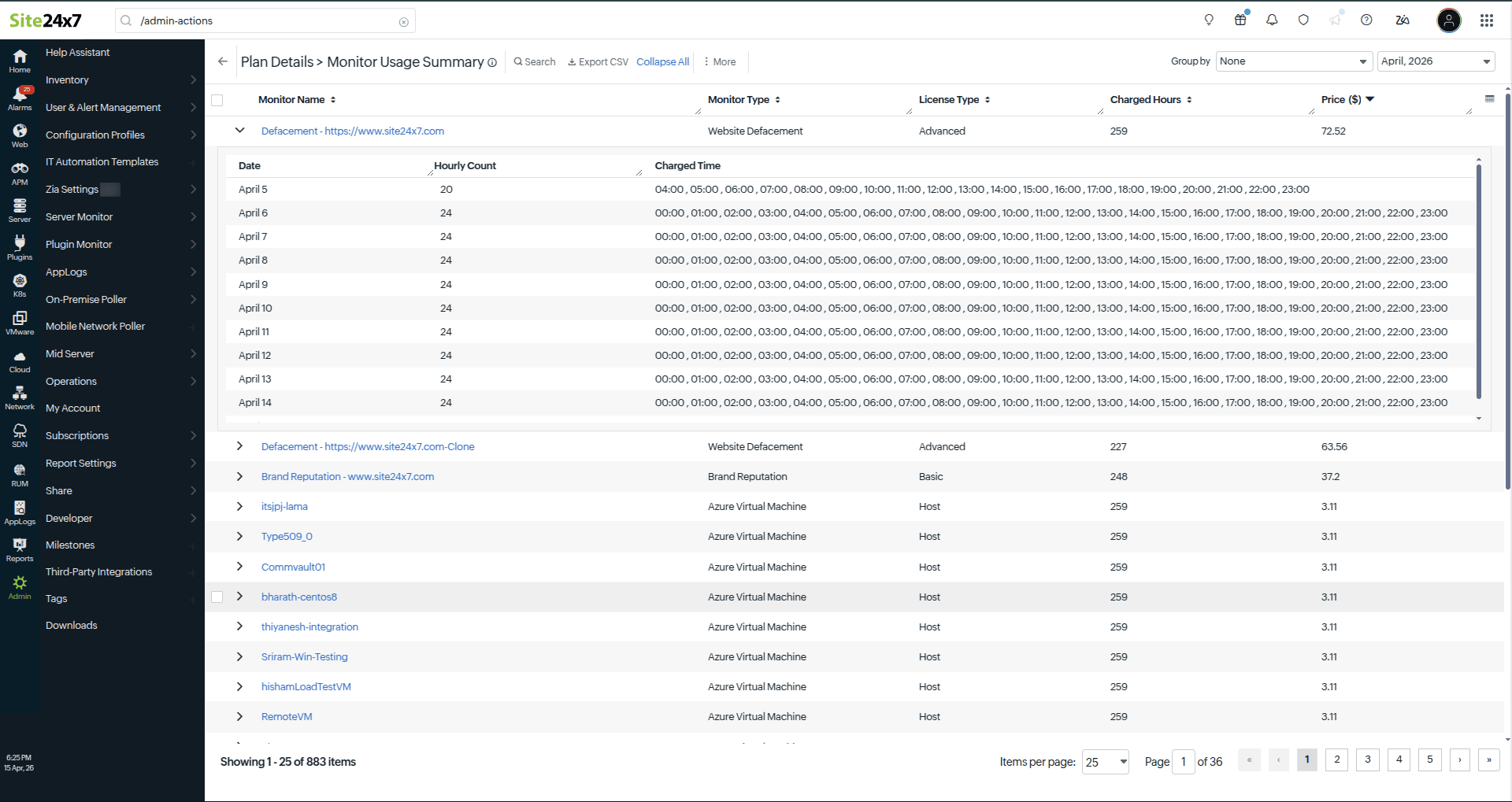Screen dimensions: 1512x802
Task: Expand the itsjpj-lama row
Action: point(240,506)
